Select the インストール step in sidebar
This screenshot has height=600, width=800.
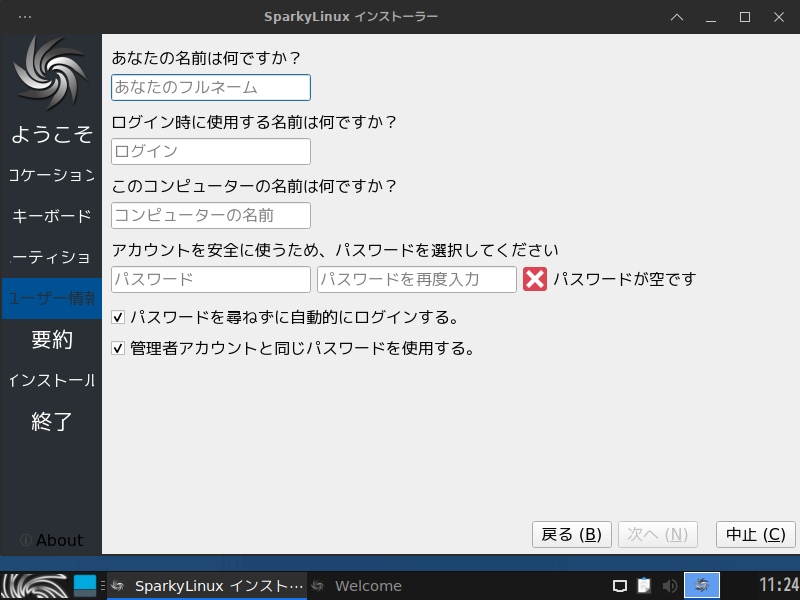52,380
